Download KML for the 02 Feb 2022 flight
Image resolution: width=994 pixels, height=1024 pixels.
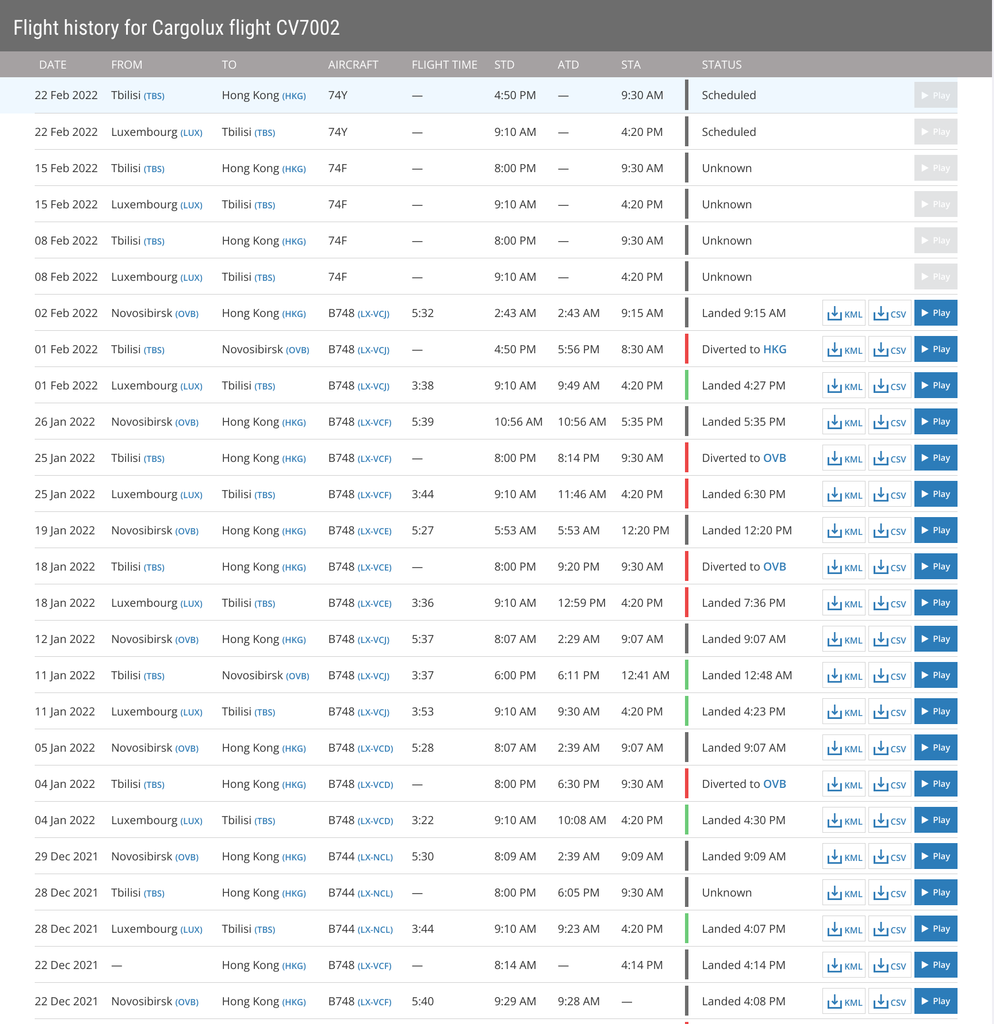[x=844, y=313]
